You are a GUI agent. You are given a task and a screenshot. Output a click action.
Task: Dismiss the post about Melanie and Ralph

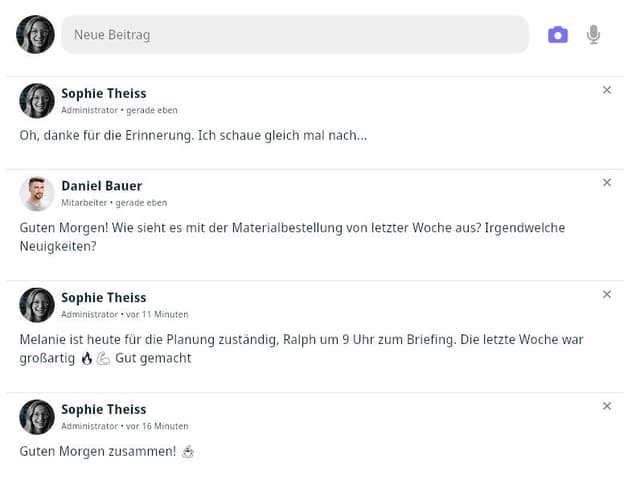point(607,294)
